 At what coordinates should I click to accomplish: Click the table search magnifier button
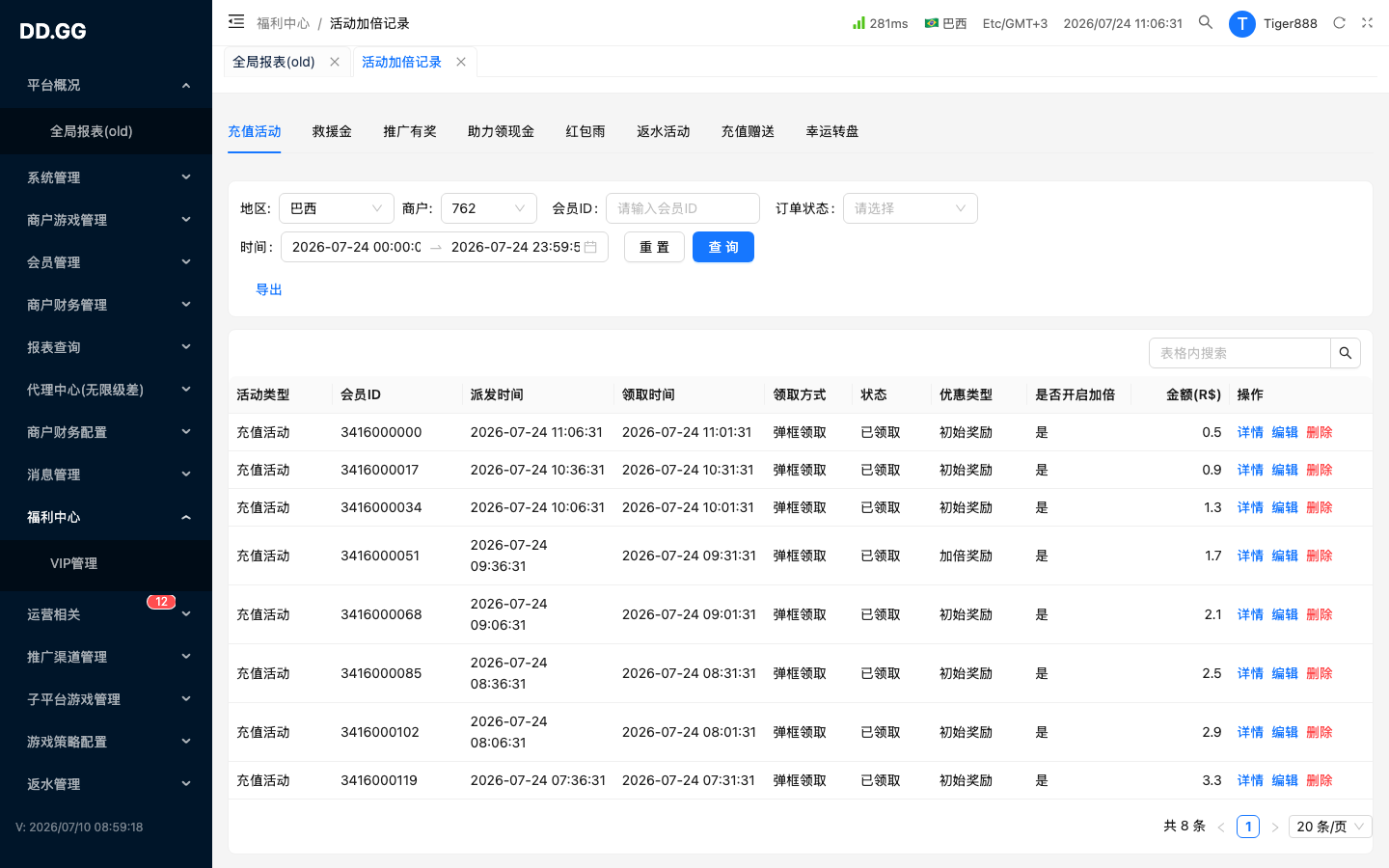[x=1346, y=353]
